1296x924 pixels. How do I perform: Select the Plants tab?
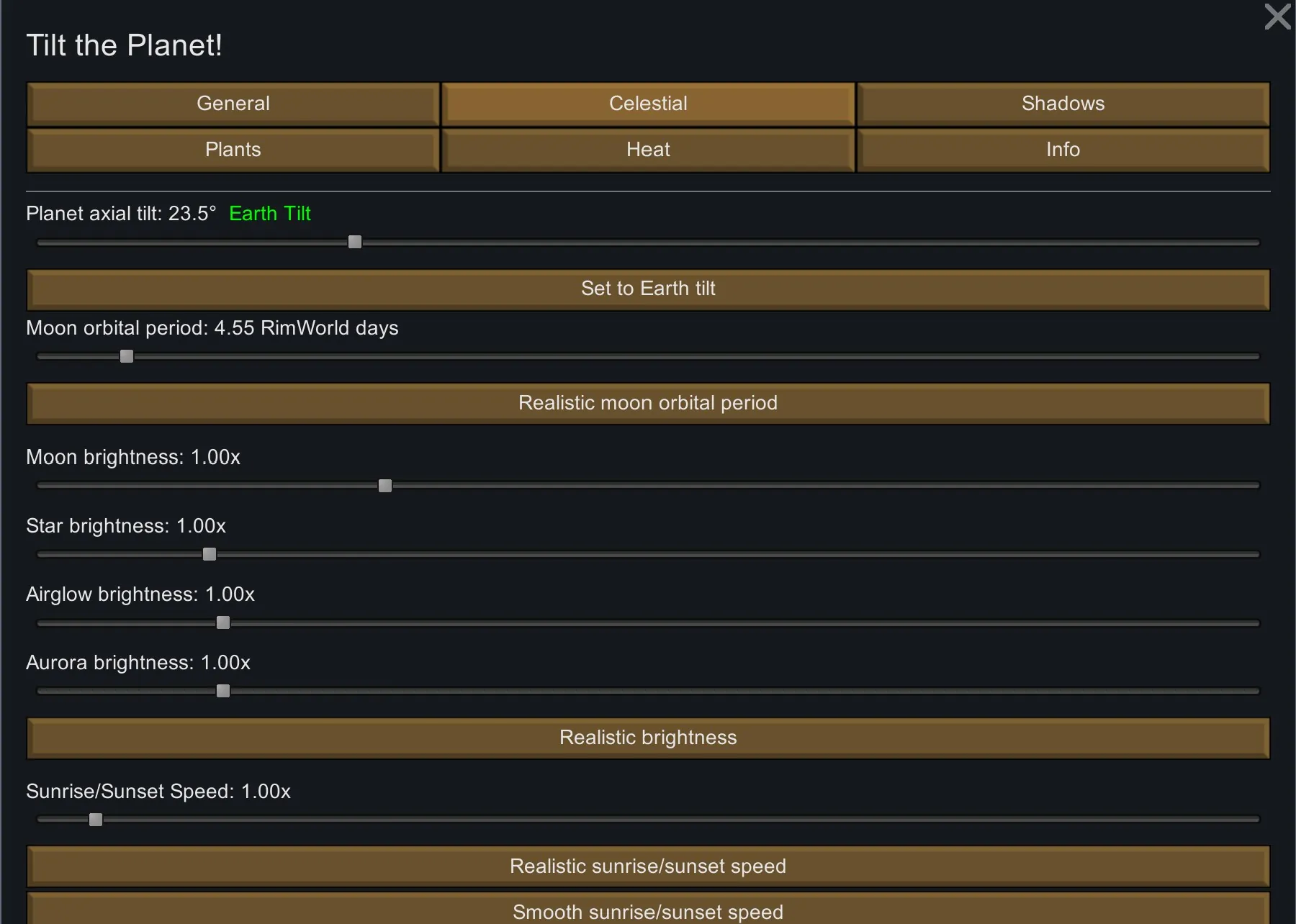pos(233,150)
